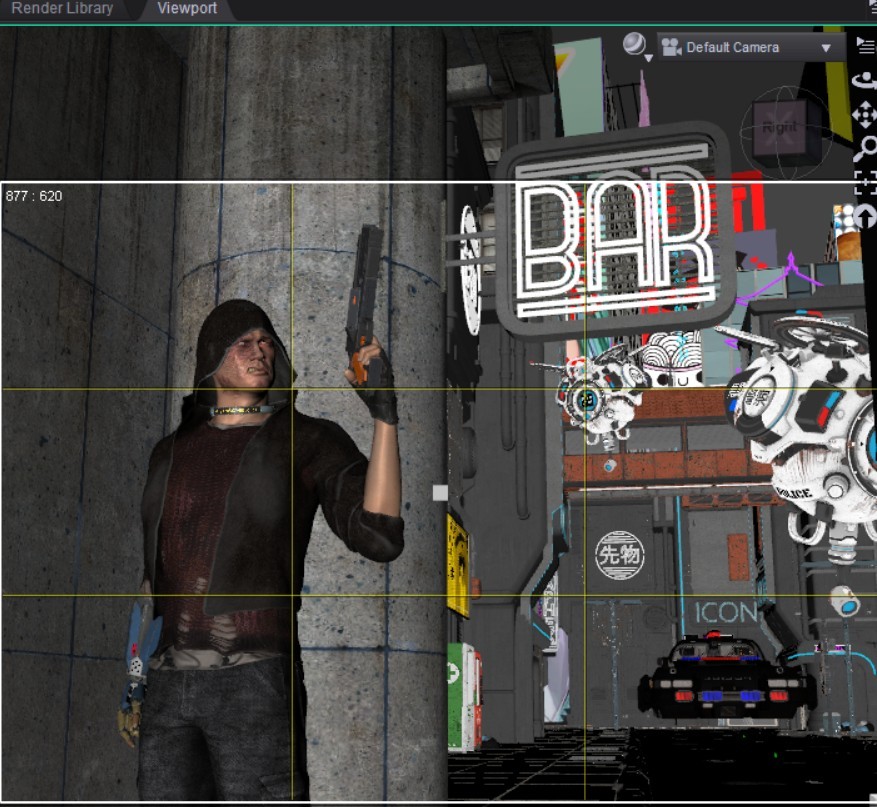The width and height of the screenshot is (877, 807).
Task: Open the Default Camera view dropdown
Action: tap(751, 48)
